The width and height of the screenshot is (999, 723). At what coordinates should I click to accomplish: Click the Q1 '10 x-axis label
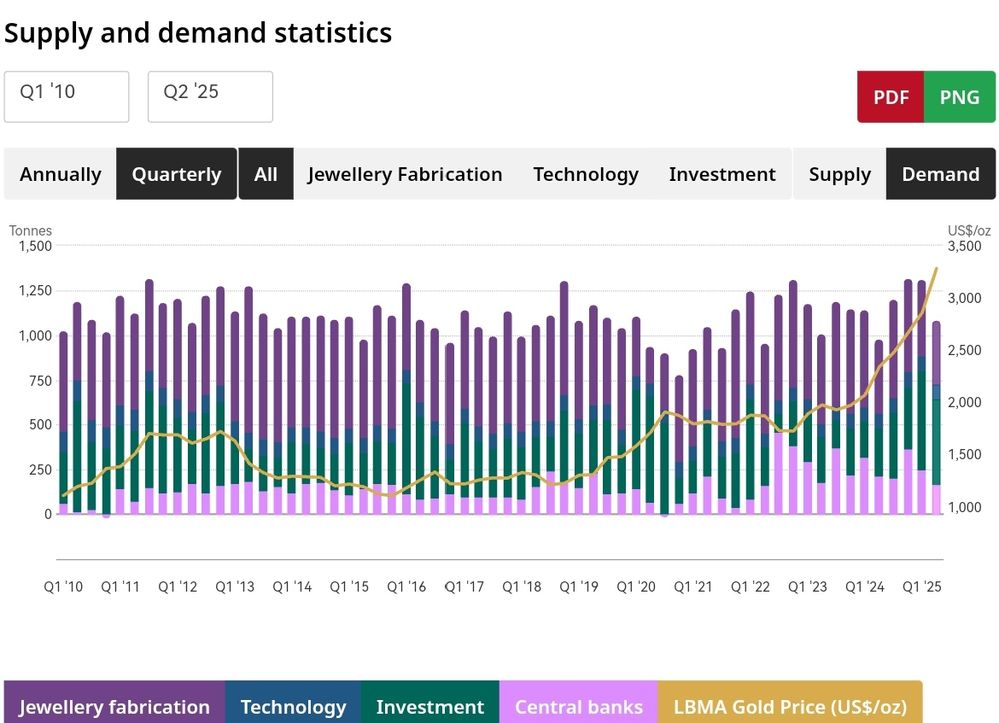click(63, 587)
